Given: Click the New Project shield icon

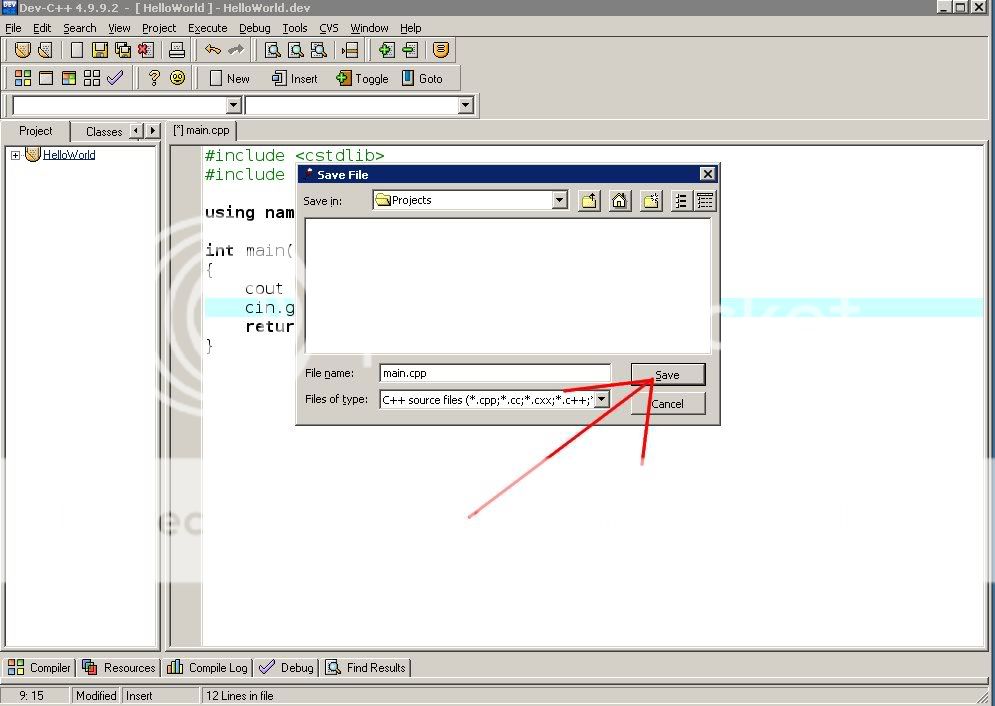Looking at the screenshot, I should pos(23,49).
